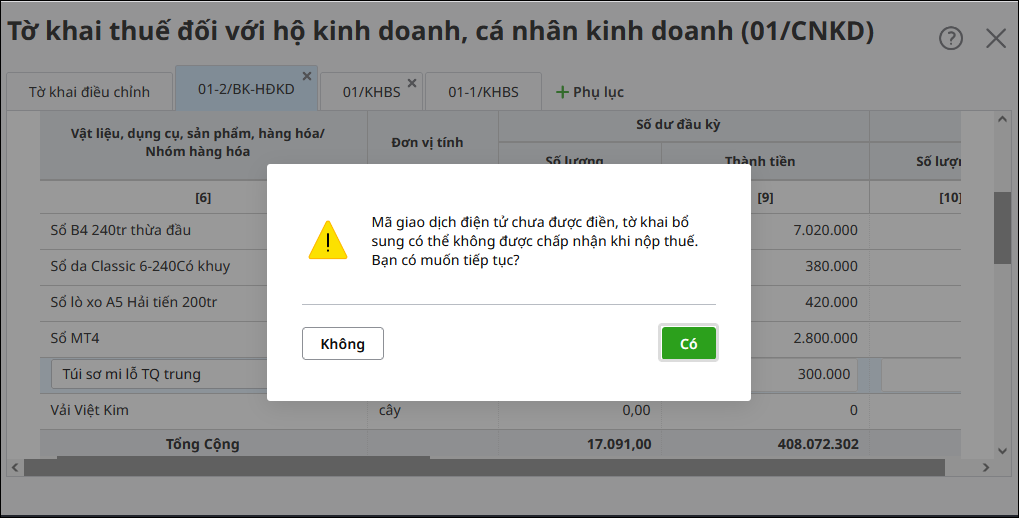
Task: Close the tax declaration window
Action: 995,38
